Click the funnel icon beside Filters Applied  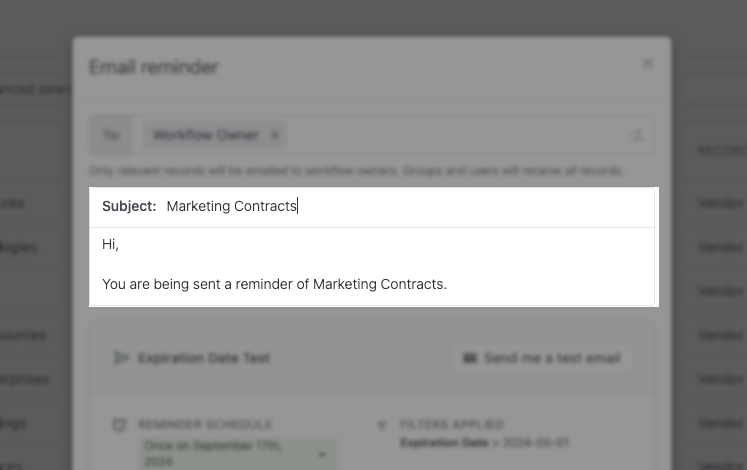[x=382, y=425]
